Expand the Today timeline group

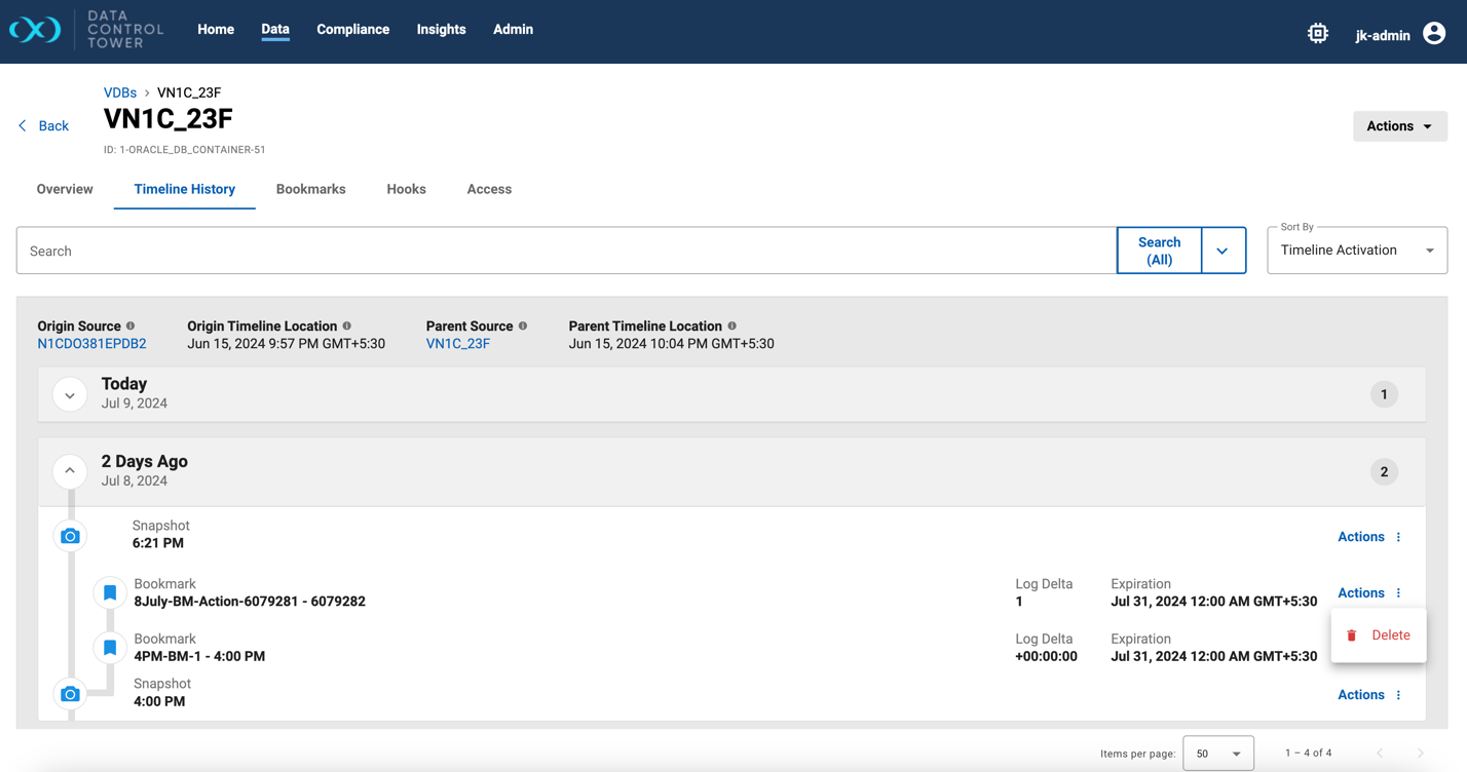click(x=70, y=395)
